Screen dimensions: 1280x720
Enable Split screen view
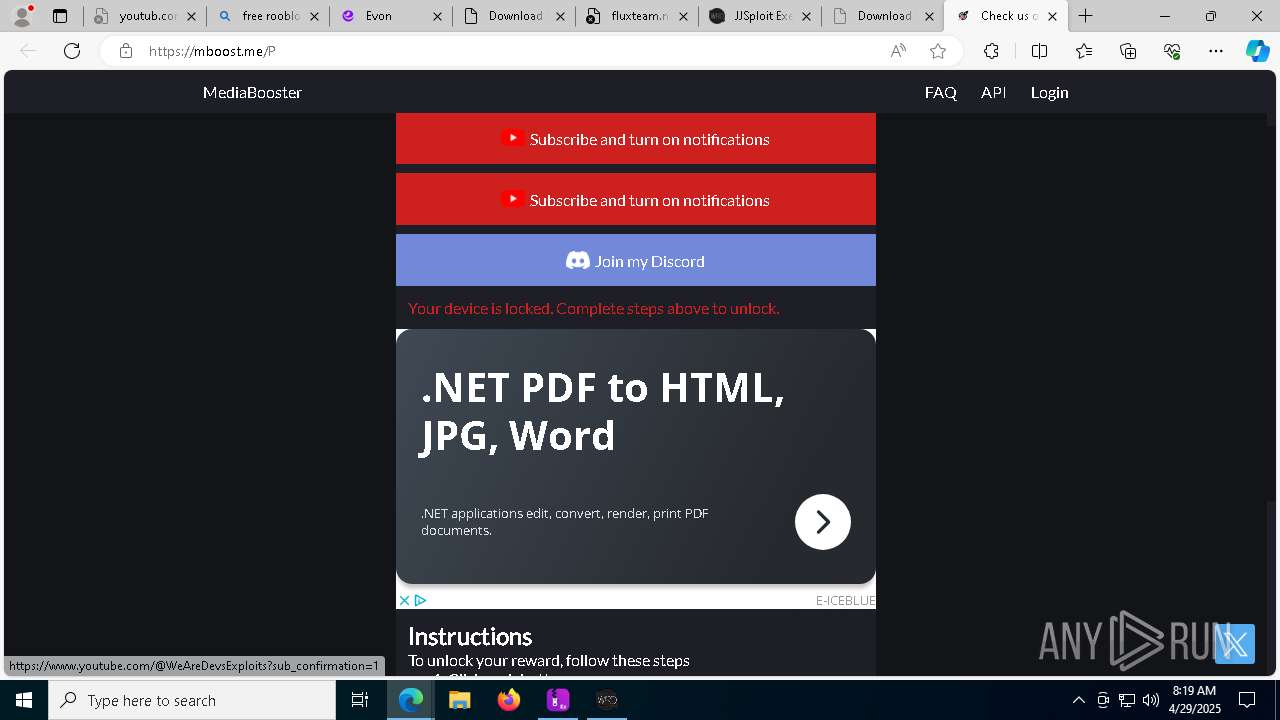pos(1039,51)
